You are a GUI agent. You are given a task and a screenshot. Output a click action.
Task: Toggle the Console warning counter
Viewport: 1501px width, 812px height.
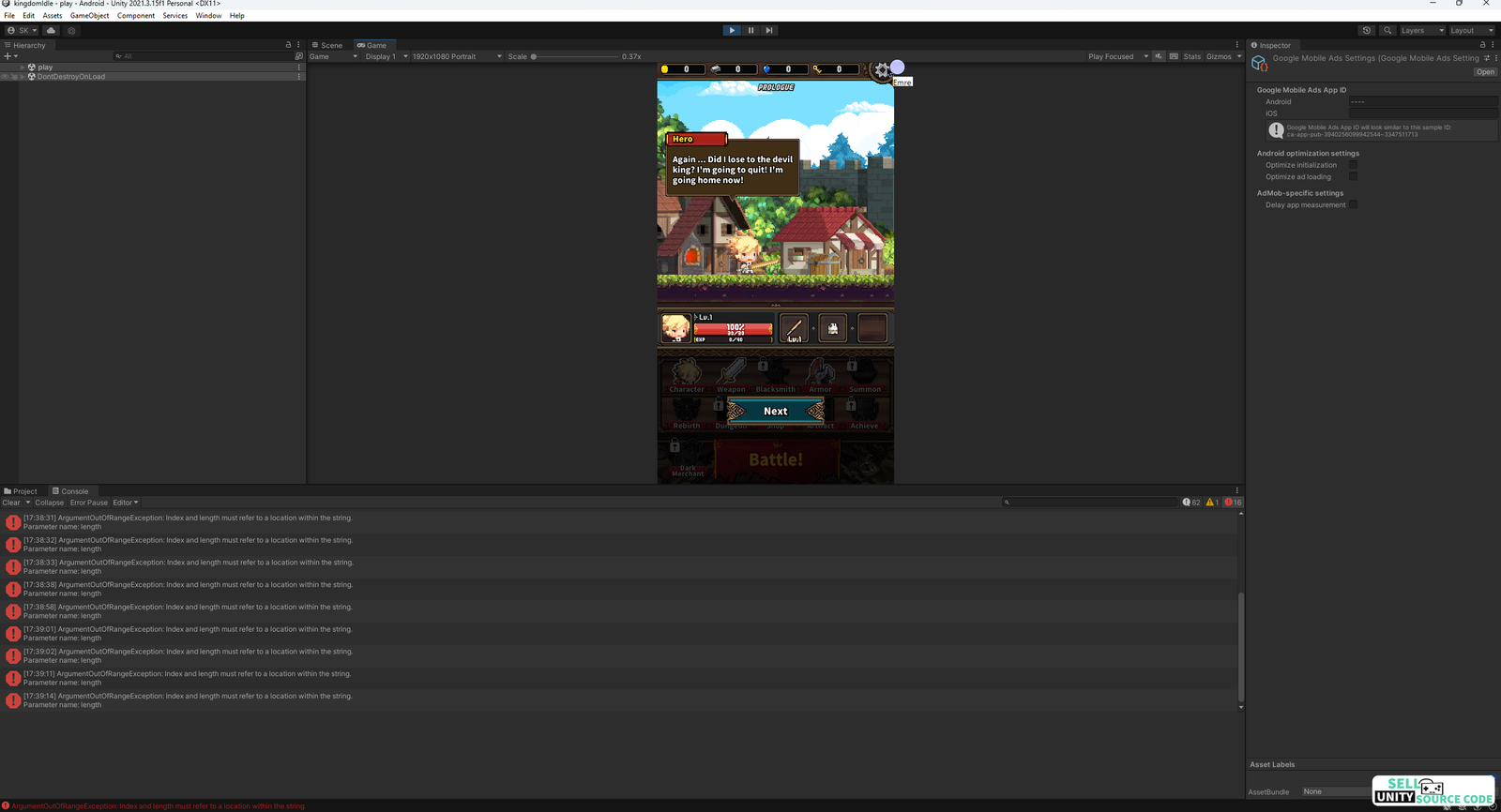pos(1212,503)
